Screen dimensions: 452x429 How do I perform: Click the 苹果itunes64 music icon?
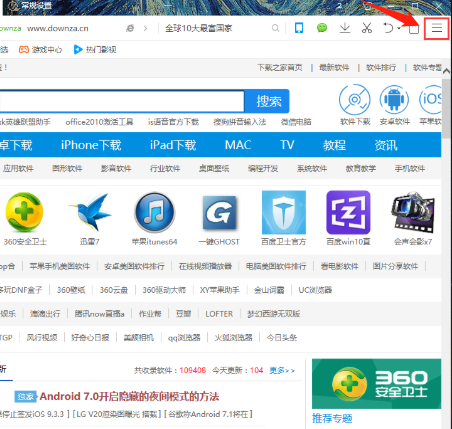point(154,212)
